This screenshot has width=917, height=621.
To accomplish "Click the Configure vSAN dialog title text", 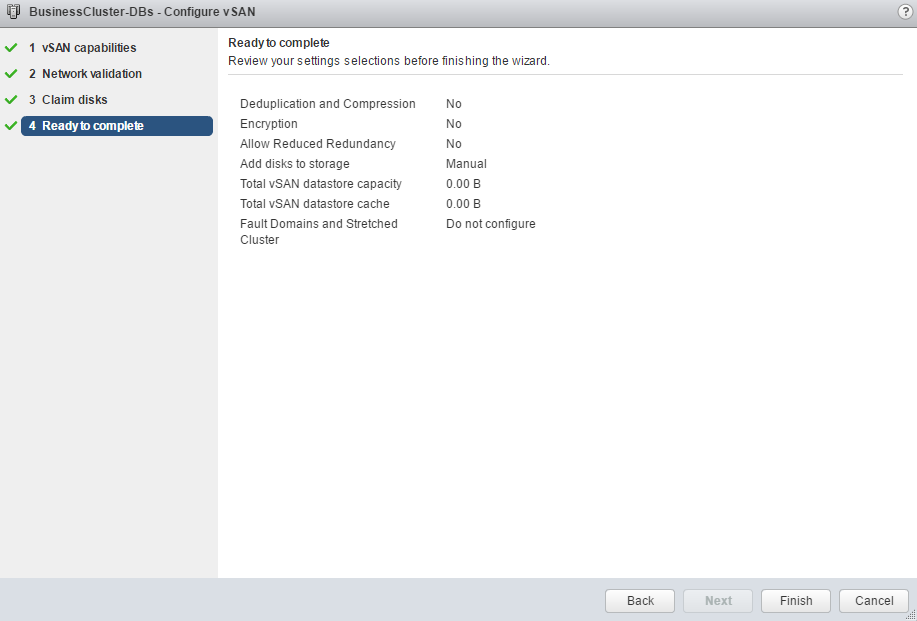I will tap(135, 12).
